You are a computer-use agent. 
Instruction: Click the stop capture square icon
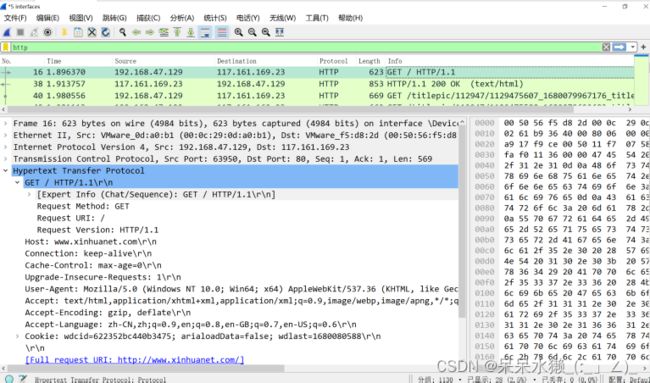[x=20, y=32]
